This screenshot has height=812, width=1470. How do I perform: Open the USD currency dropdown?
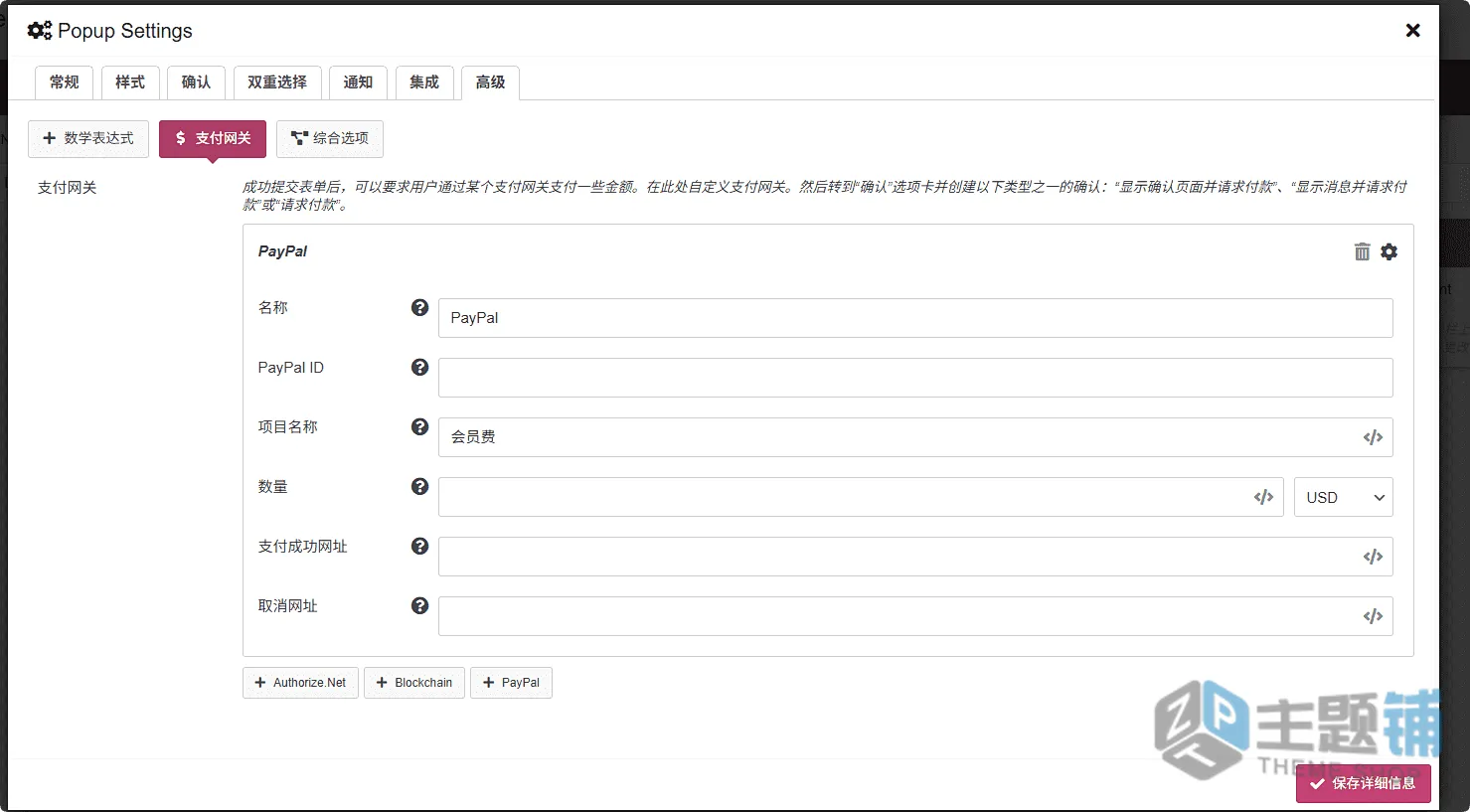[1343, 497]
